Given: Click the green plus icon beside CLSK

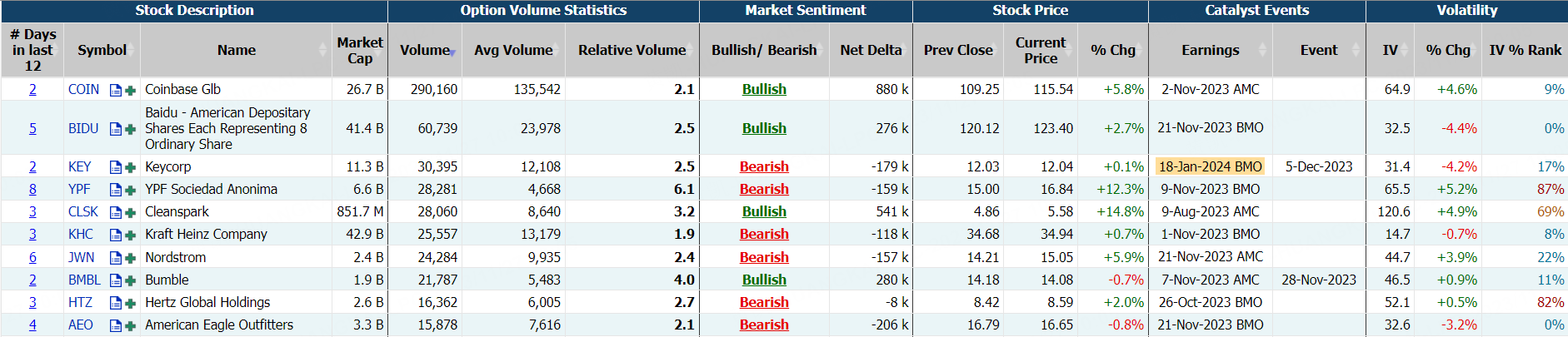Looking at the screenshot, I should [130, 213].
